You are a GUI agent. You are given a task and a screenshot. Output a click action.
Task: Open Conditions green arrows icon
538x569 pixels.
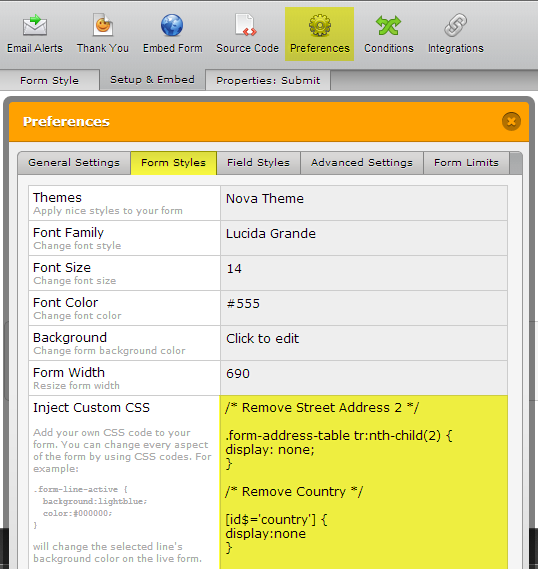pos(389,25)
